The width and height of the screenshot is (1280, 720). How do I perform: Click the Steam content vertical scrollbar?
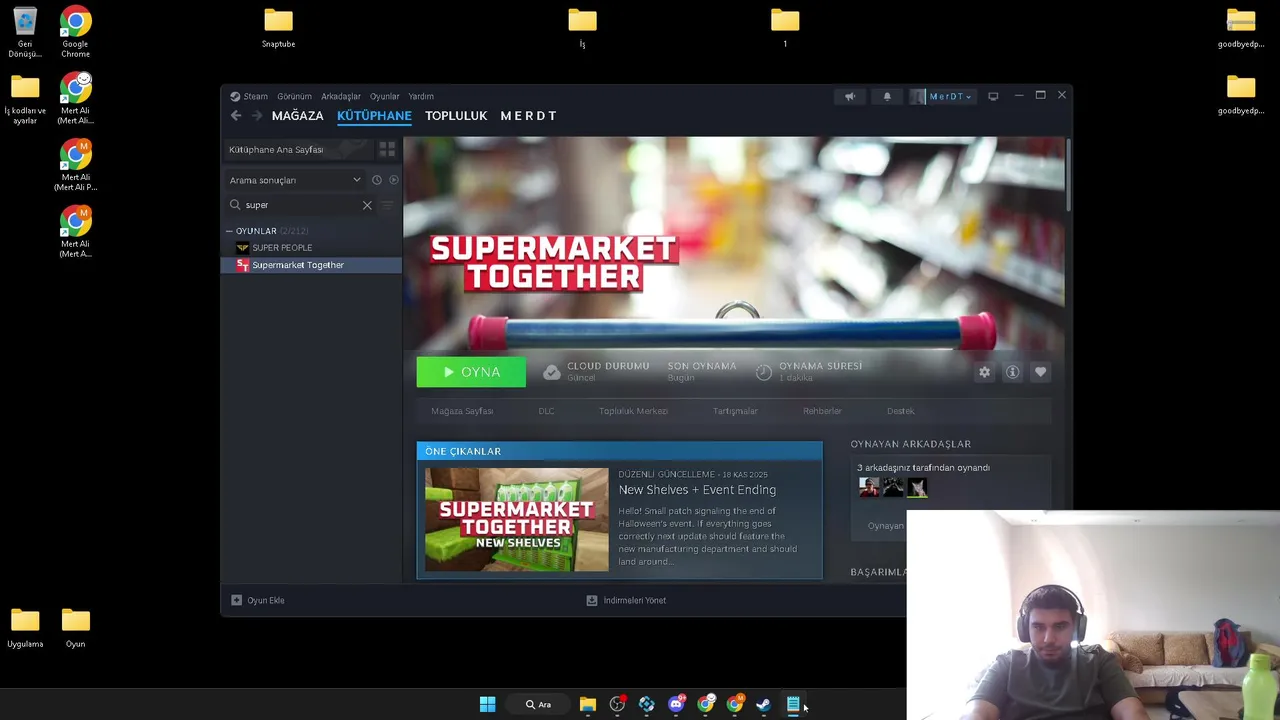click(x=1068, y=175)
